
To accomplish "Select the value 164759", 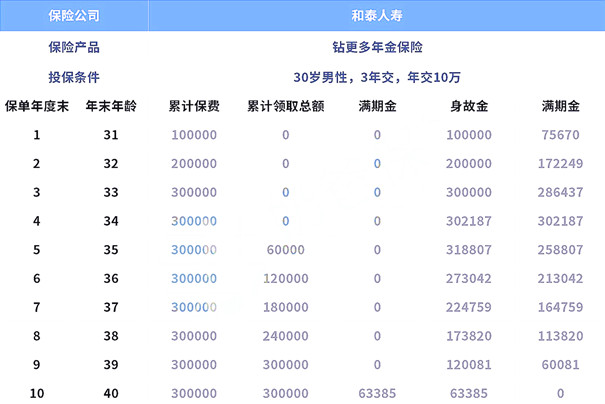I will (560, 307).
